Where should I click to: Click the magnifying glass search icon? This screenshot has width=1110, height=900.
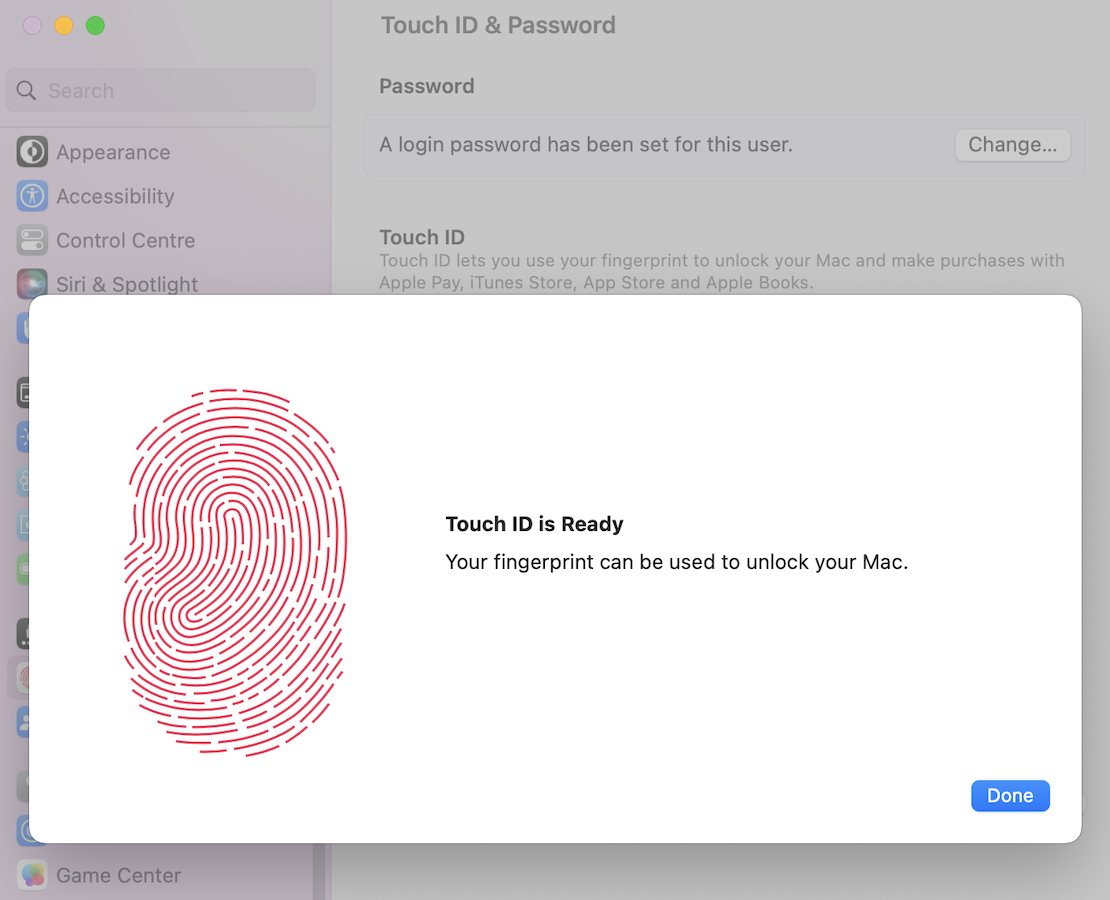(26, 91)
